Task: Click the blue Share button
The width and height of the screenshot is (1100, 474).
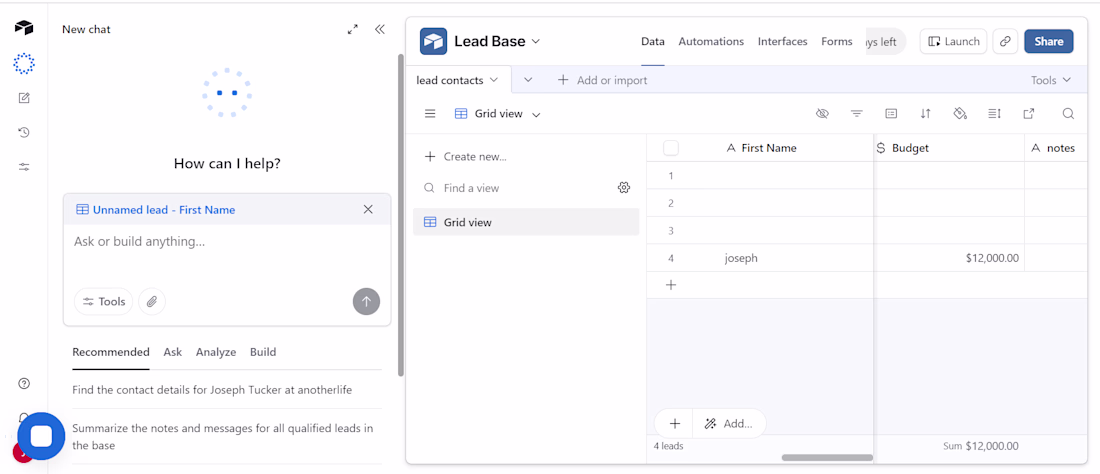Action: (x=1049, y=41)
